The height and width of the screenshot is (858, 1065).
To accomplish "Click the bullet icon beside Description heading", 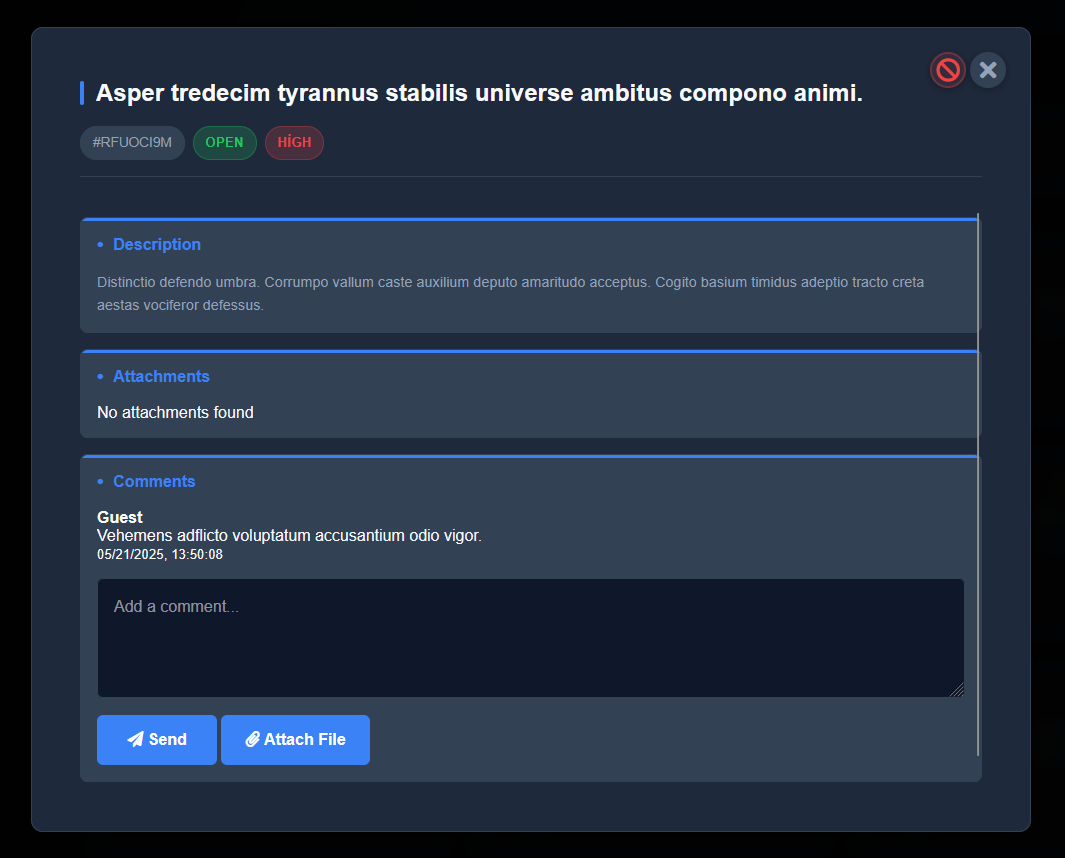I will pyautogui.click(x=100, y=244).
